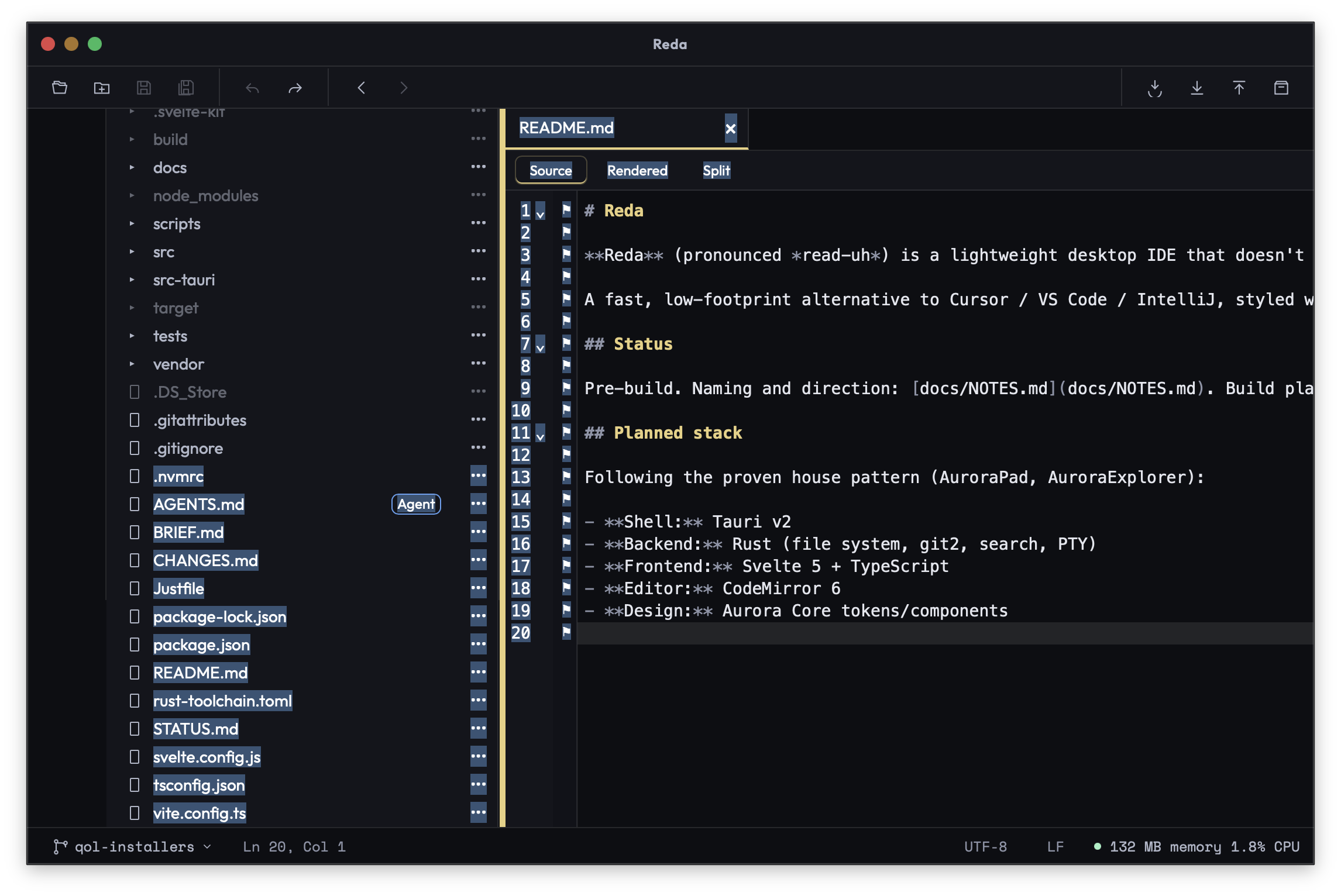Open more options for scripts folder
Screen dimensions: 1341x896
[479, 223]
